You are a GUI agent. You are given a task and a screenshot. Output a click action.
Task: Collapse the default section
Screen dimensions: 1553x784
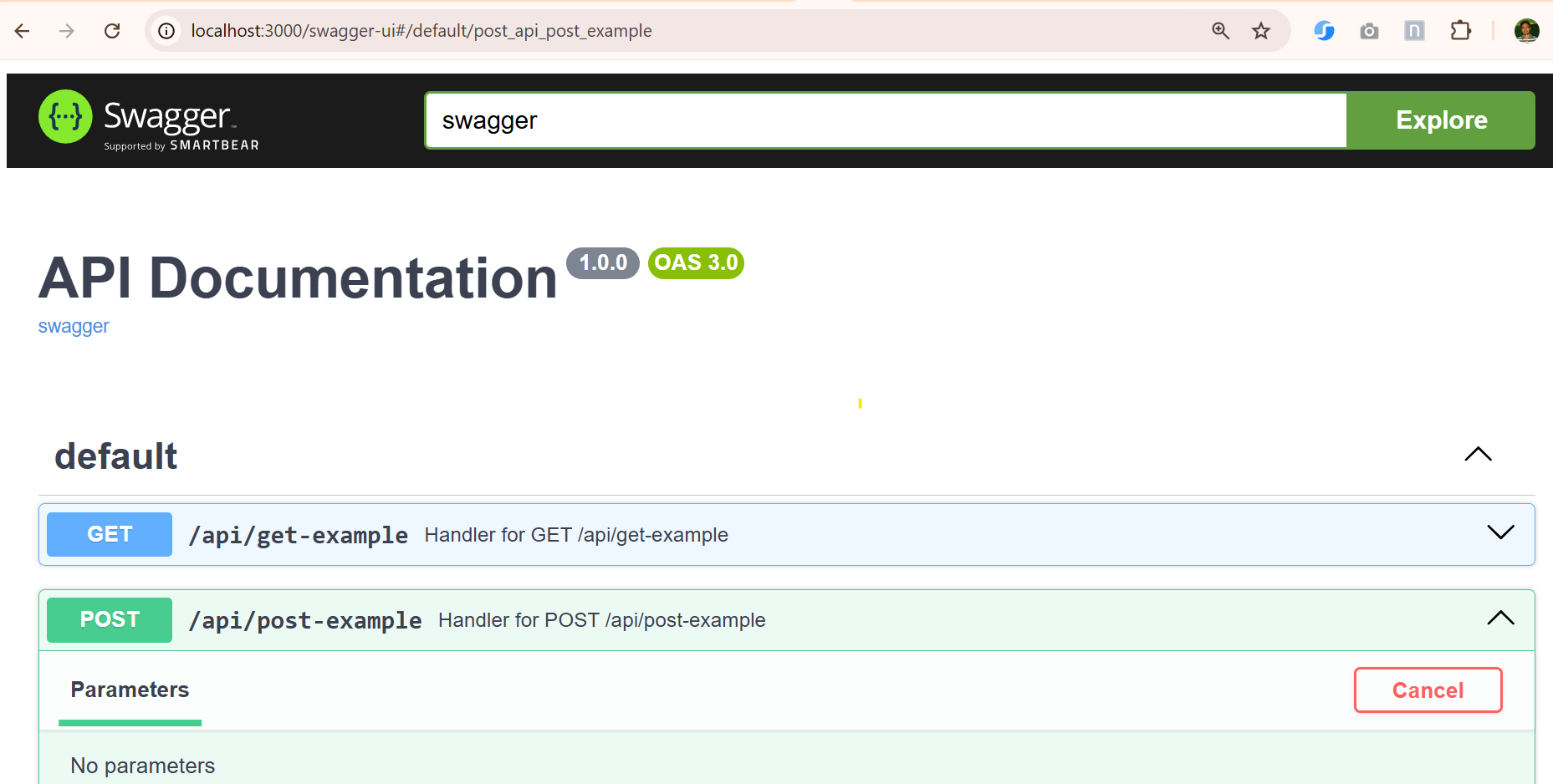pyautogui.click(x=1478, y=455)
